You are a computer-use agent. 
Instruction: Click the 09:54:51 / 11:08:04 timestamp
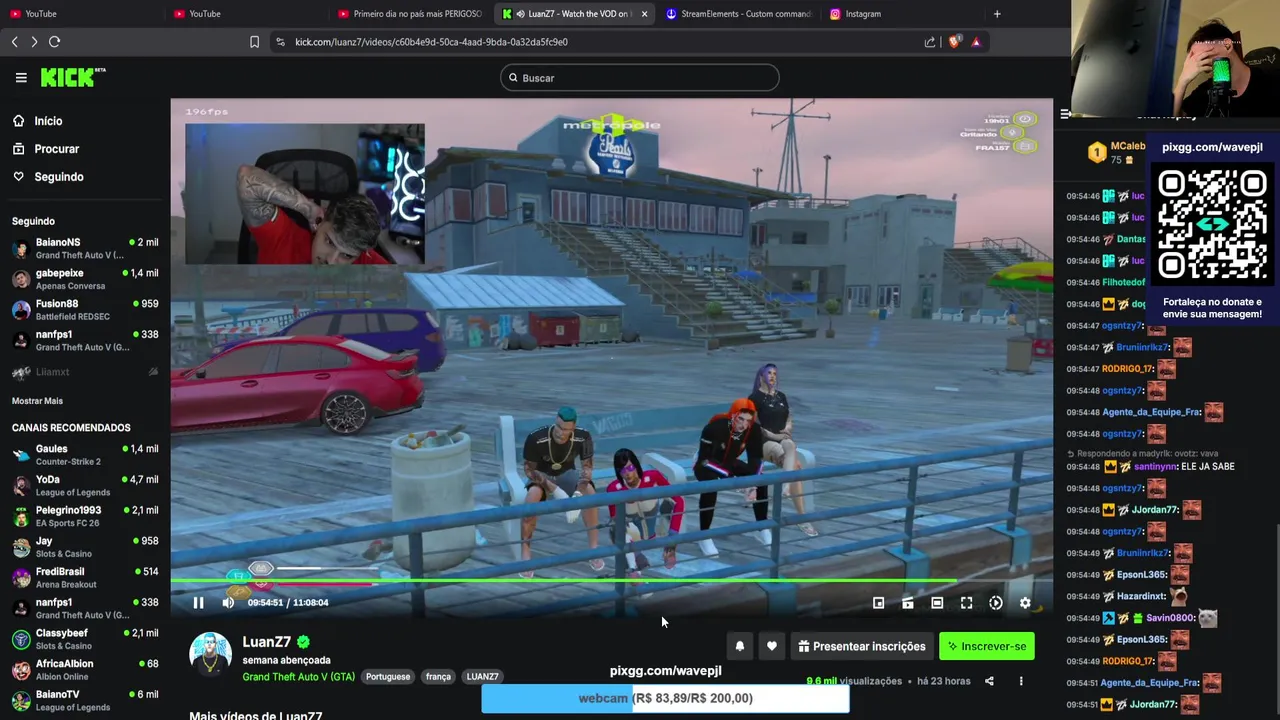(x=288, y=603)
